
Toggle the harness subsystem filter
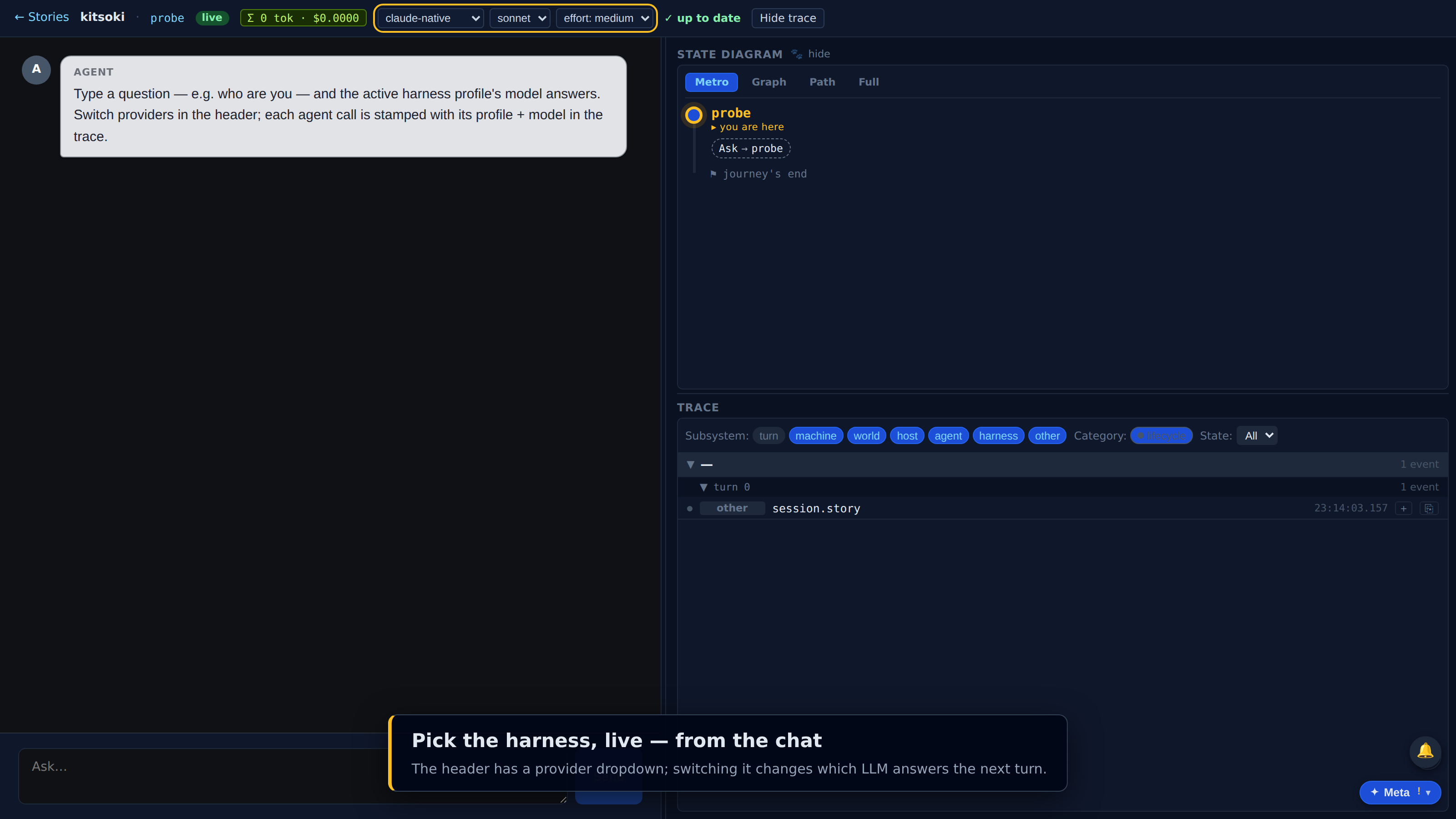click(998, 436)
